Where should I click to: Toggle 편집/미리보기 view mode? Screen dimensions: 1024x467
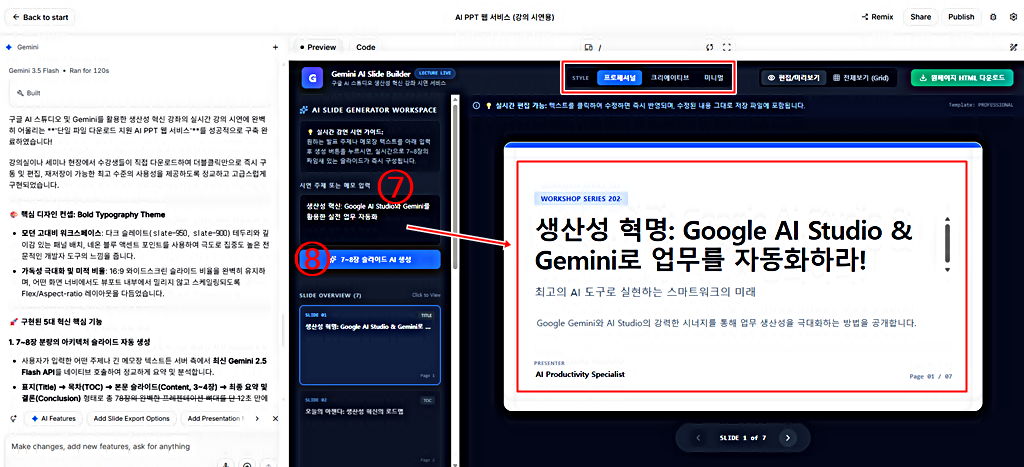pyautogui.click(x=794, y=78)
